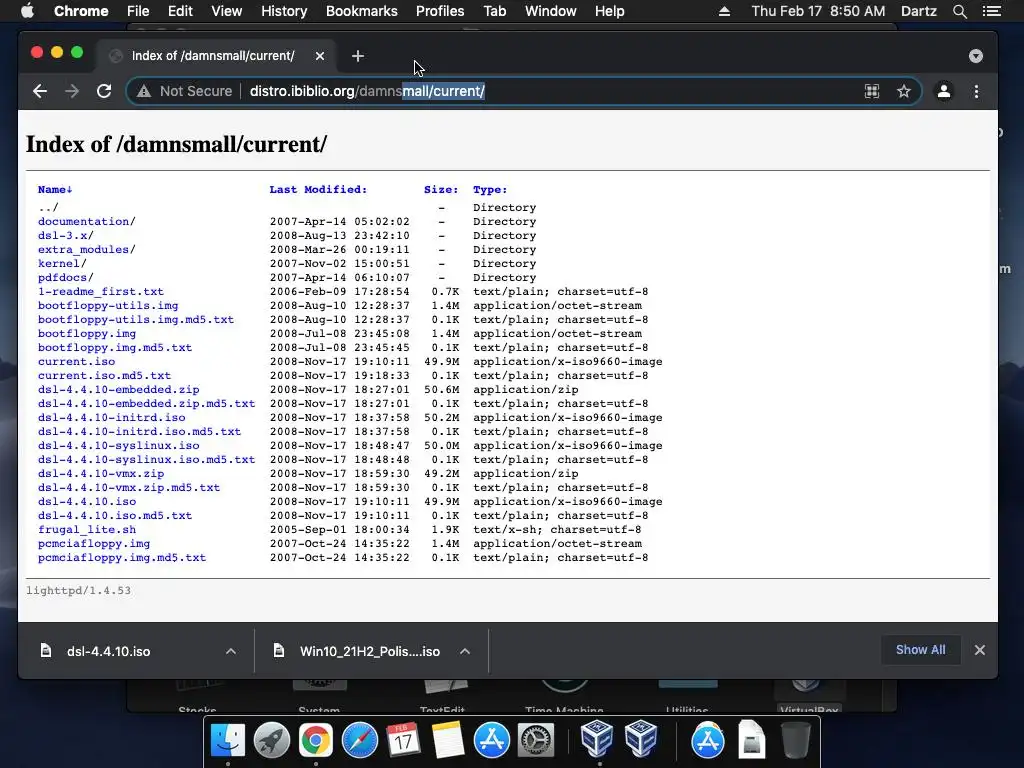The height and width of the screenshot is (768, 1024).
Task: Open the downloaded Win10_21H2_Polis iso file
Action: [x=370, y=652]
